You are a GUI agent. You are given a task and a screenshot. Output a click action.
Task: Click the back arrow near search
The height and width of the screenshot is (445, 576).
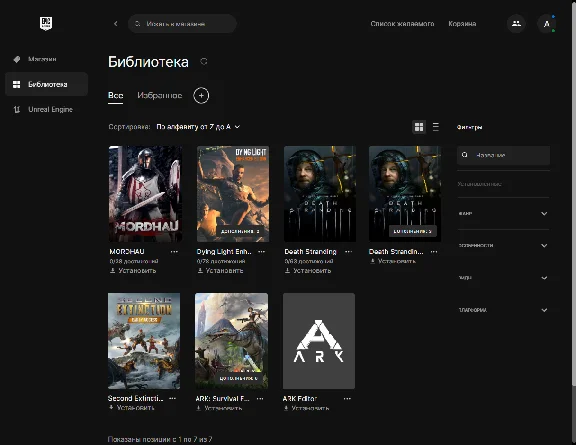[116, 24]
